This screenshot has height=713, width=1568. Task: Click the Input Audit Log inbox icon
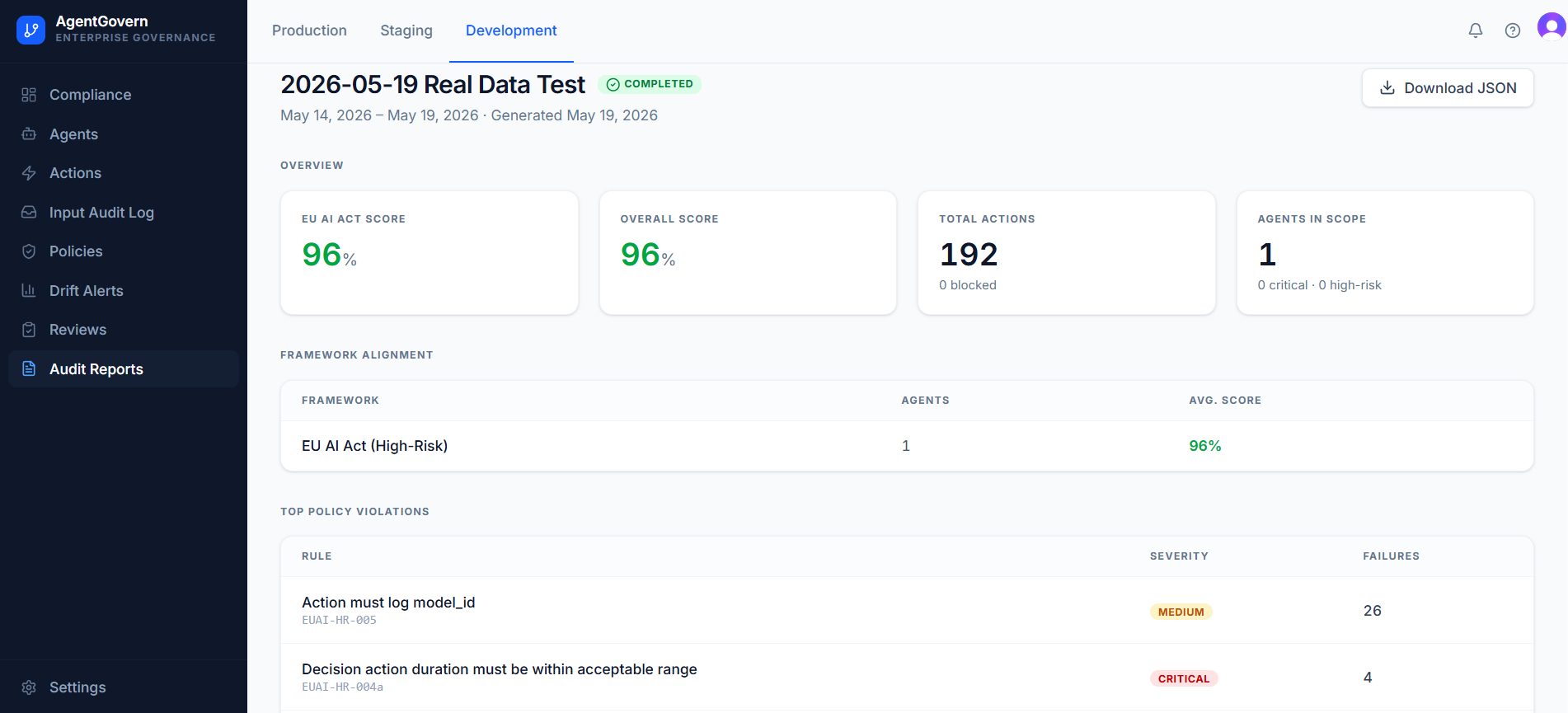[29, 212]
